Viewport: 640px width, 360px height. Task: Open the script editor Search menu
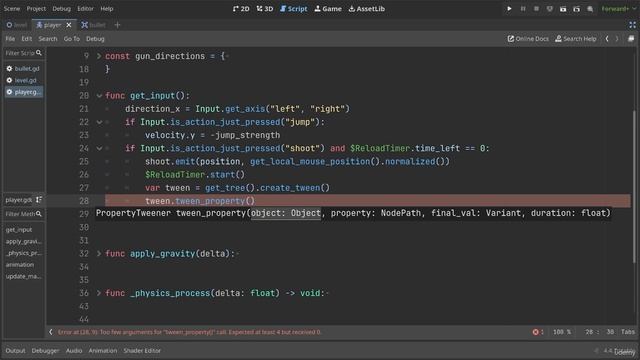pyautogui.click(x=48, y=39)
